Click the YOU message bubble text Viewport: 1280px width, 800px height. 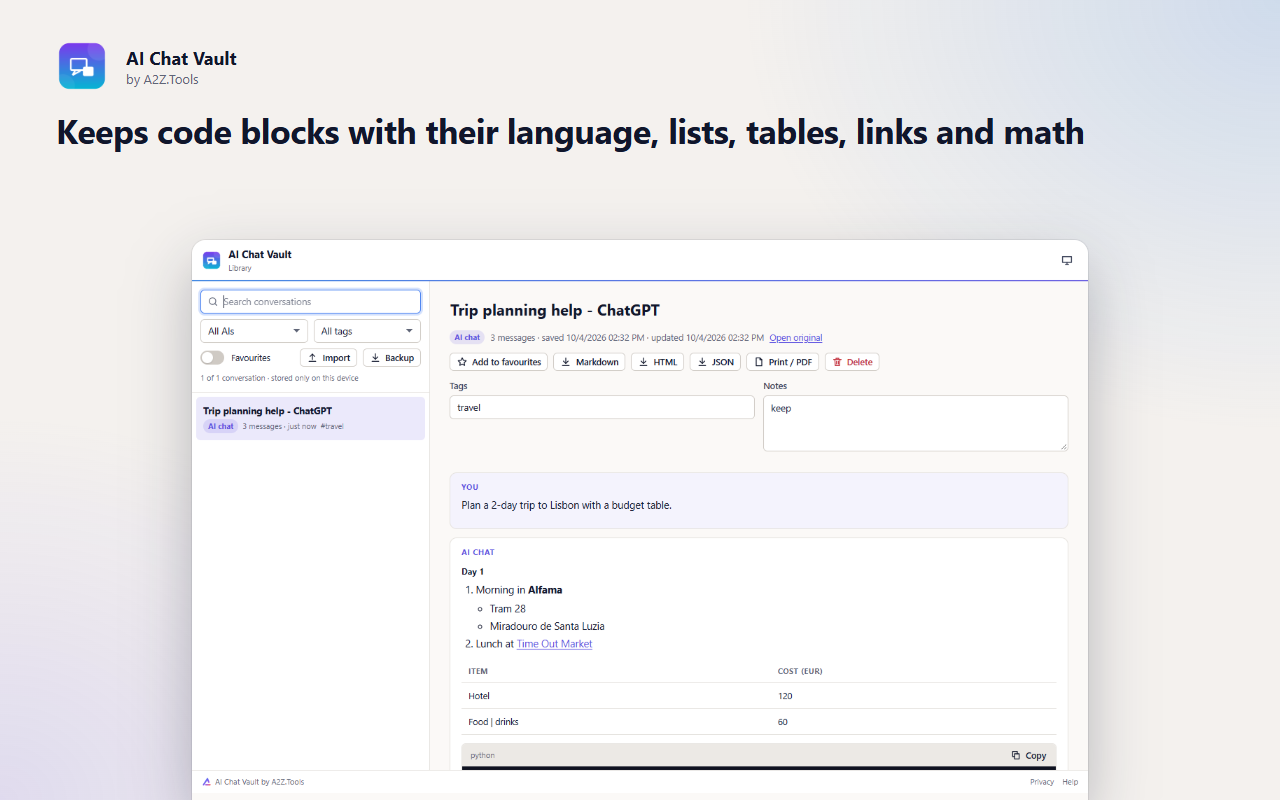566,505
